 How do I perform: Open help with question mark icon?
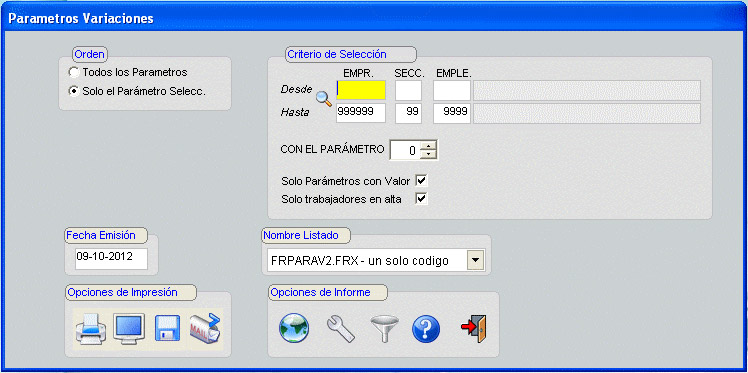(426, 329)
